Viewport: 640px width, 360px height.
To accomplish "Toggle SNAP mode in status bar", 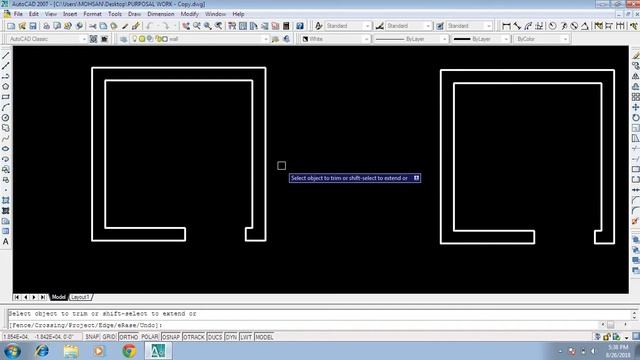I will pyautogui.click(x=92, y=337).
